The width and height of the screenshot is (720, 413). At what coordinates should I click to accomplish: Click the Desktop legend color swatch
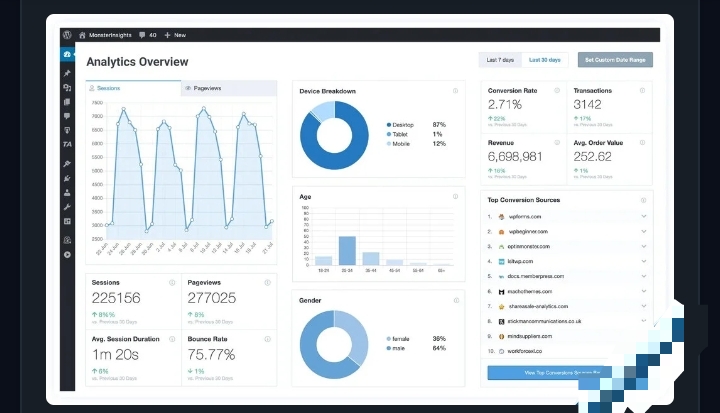389,125
